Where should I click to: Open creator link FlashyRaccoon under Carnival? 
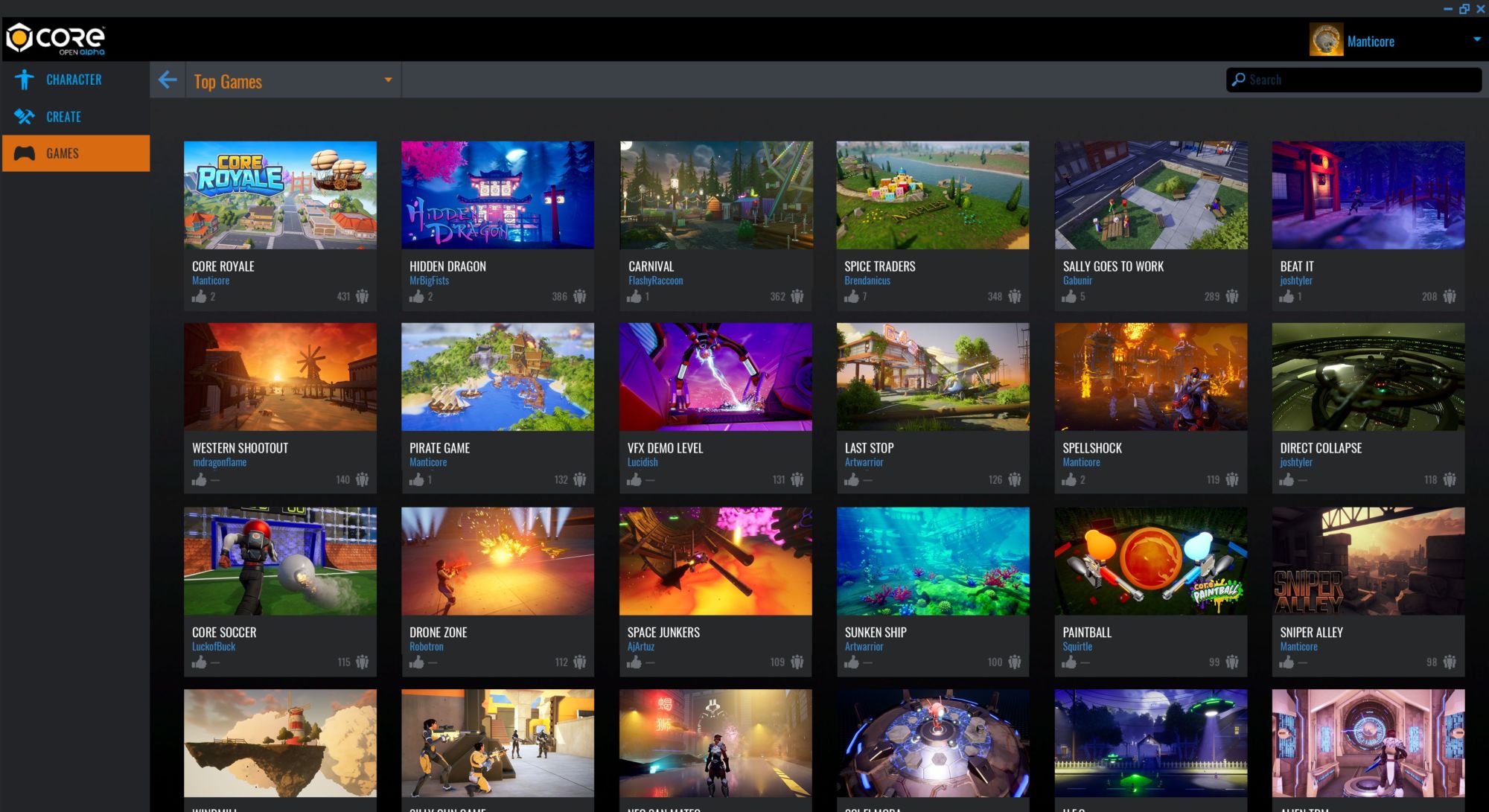point(655,281)
